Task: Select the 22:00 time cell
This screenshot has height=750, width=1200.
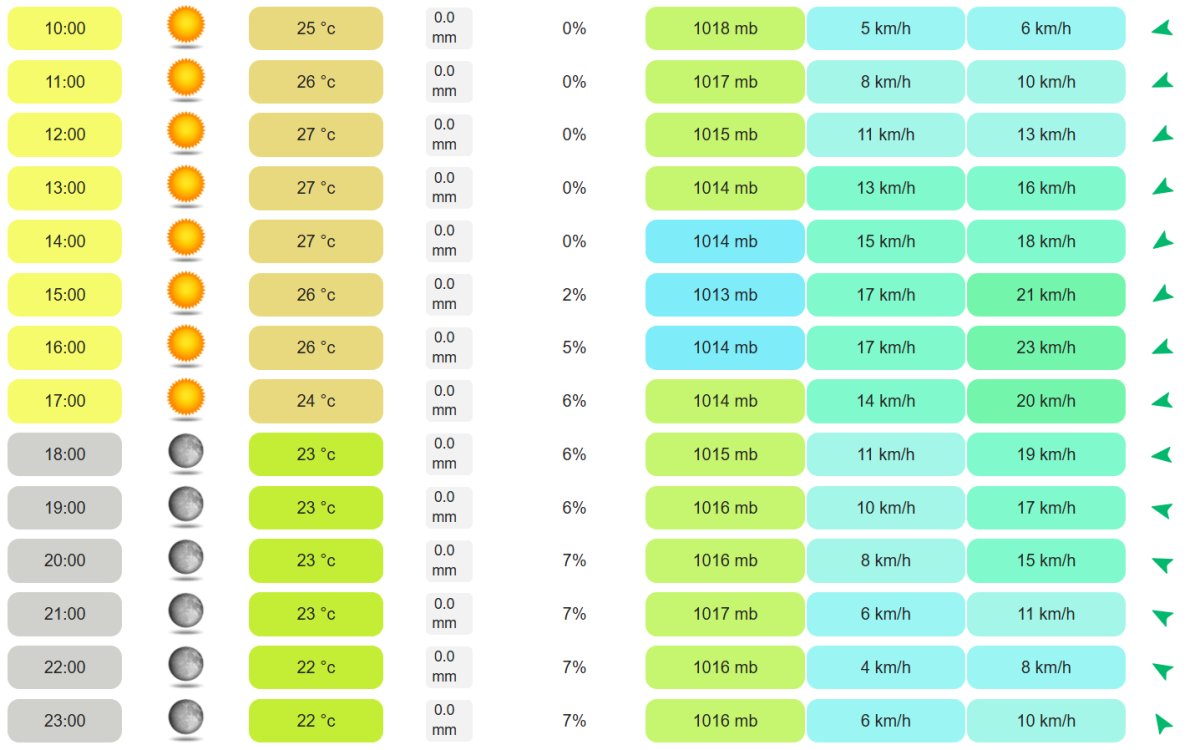Action: click(65, 667)
